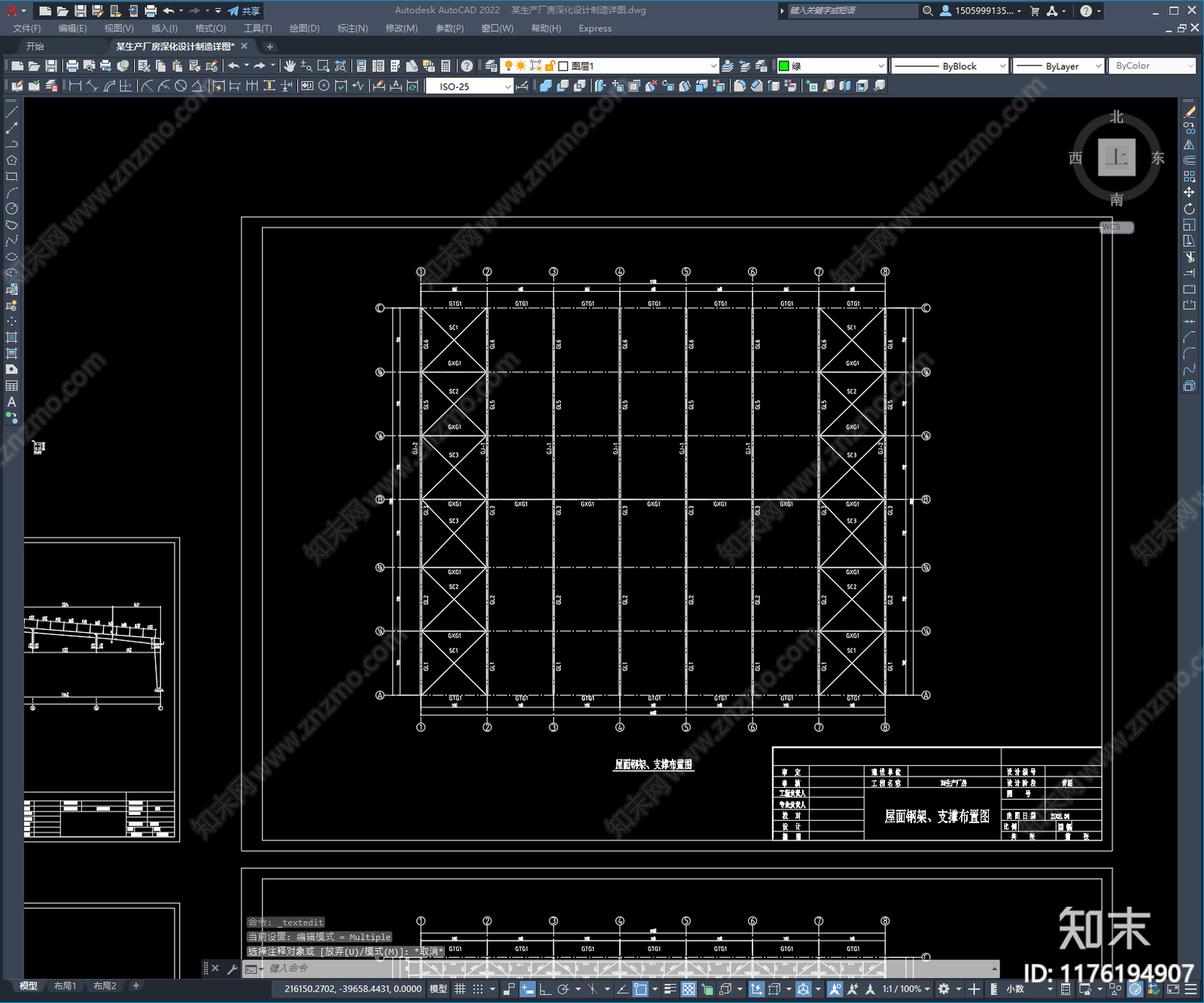Open the layer dropdown showing 图层1
1204x1003 pixels.
coord(610,66)
